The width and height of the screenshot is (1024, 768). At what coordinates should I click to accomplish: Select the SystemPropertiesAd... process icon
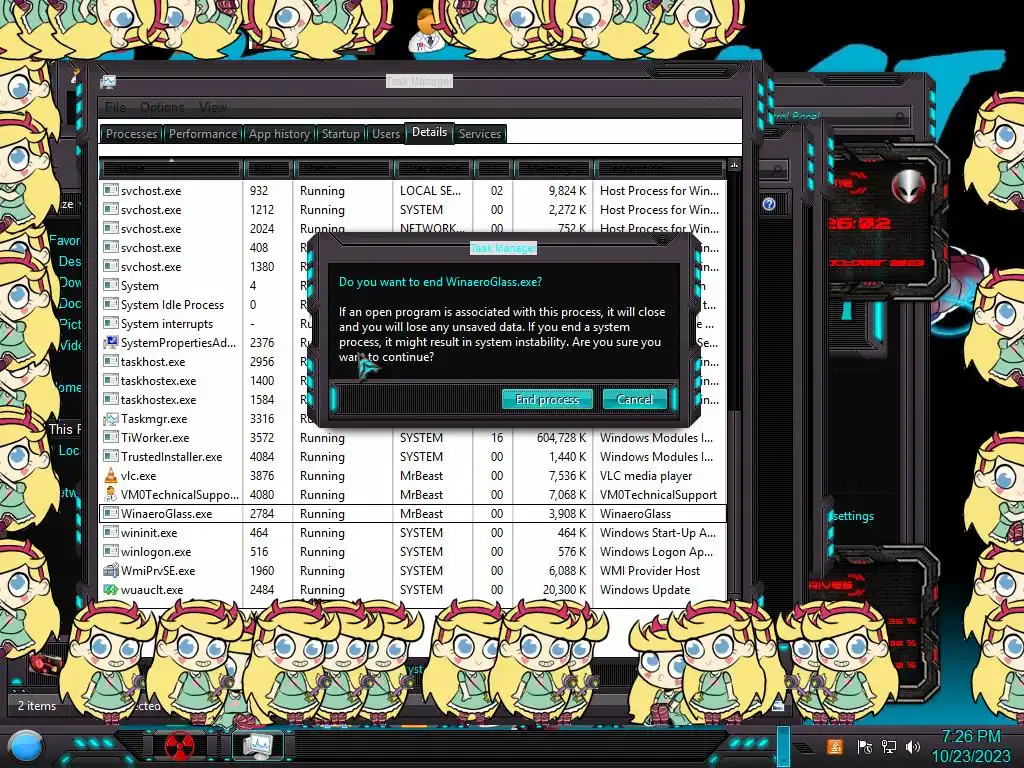[x=111, y=342]
